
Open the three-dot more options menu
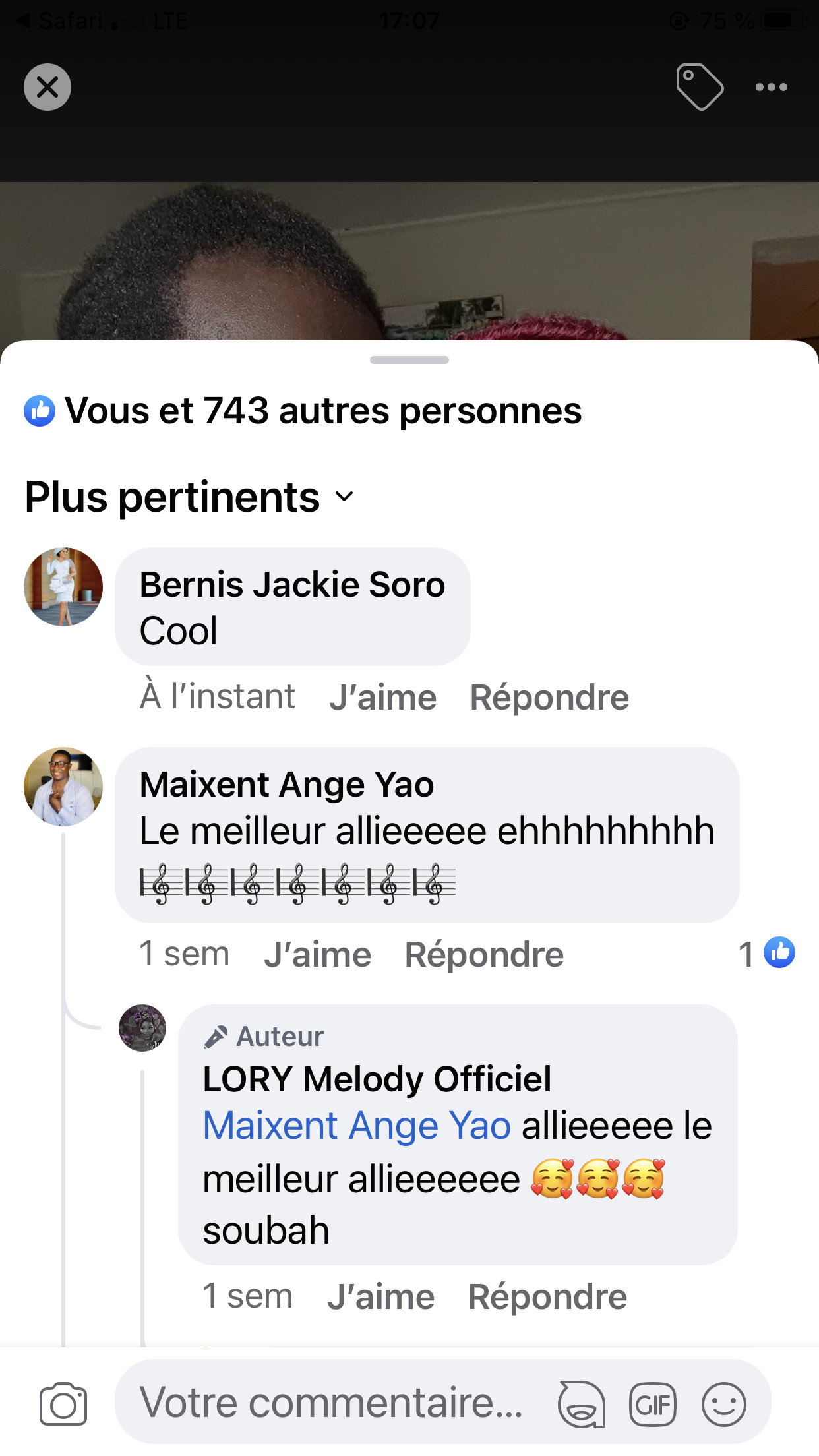(771, 87)
